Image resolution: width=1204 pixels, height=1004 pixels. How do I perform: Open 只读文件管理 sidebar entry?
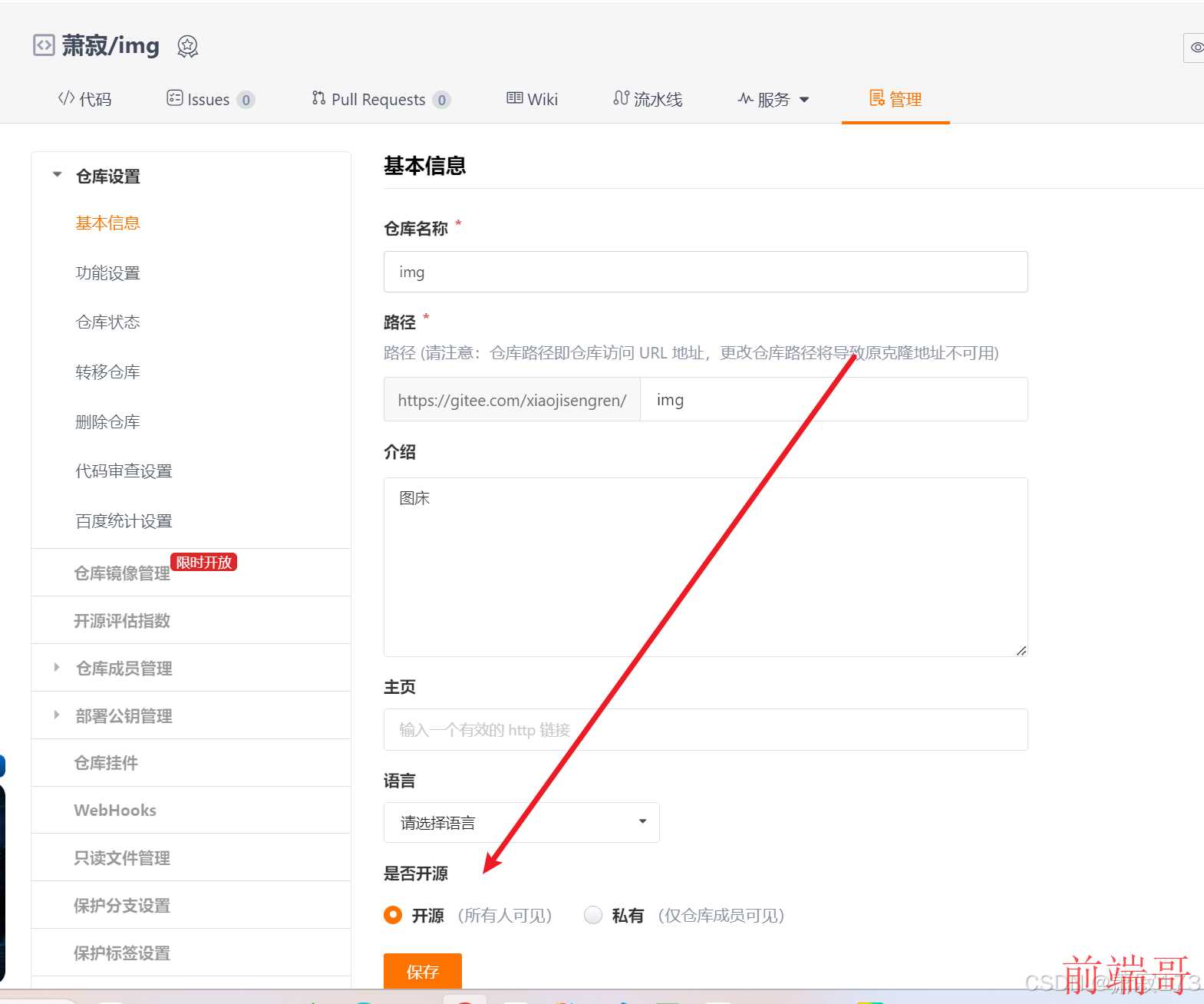[x=122, y=858]
